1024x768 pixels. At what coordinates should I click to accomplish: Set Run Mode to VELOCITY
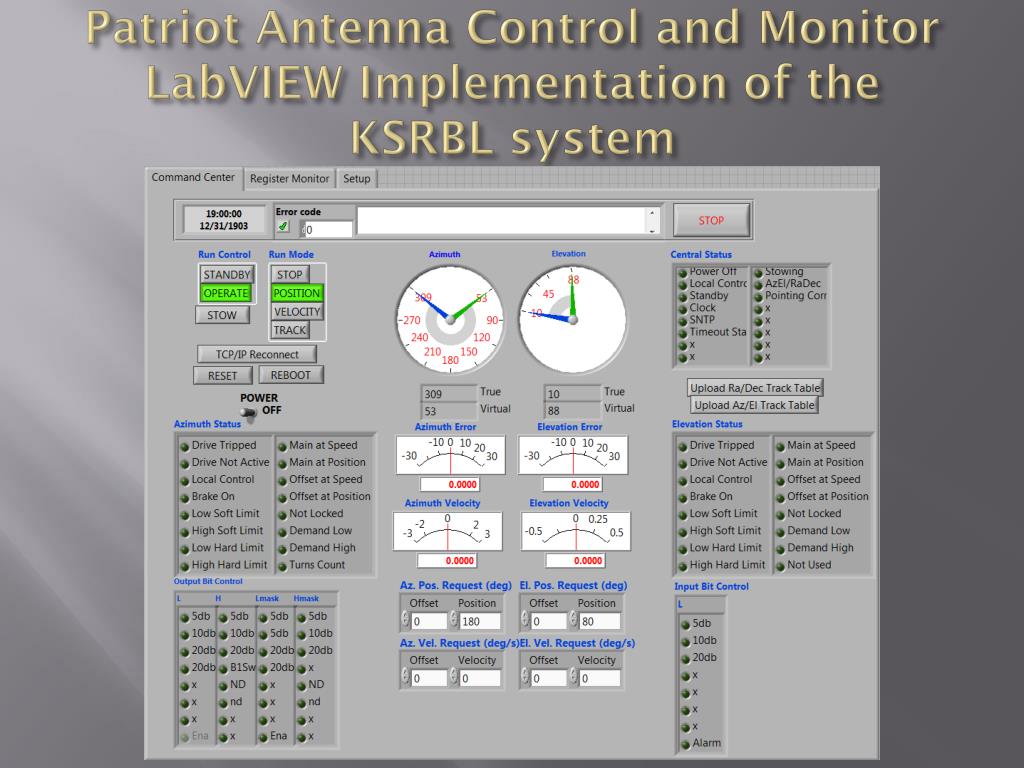point(296,312)
